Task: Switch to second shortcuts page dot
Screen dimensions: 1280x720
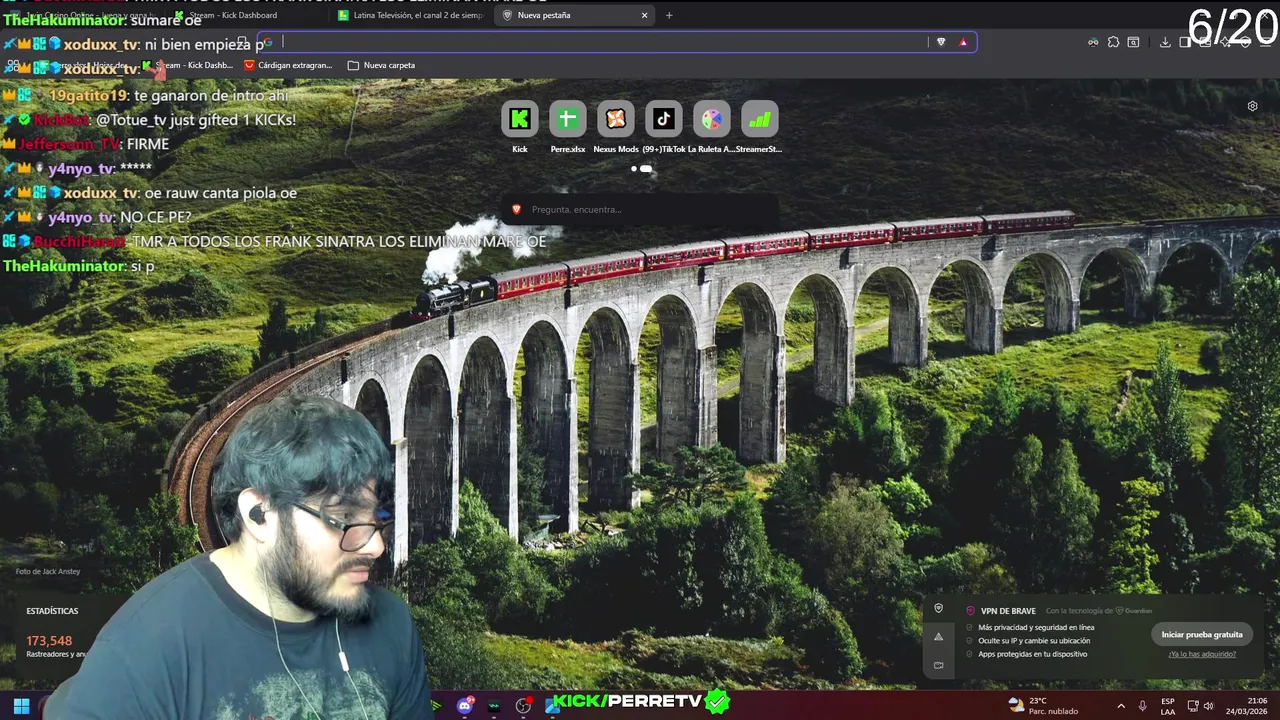Action: (646, 169)
